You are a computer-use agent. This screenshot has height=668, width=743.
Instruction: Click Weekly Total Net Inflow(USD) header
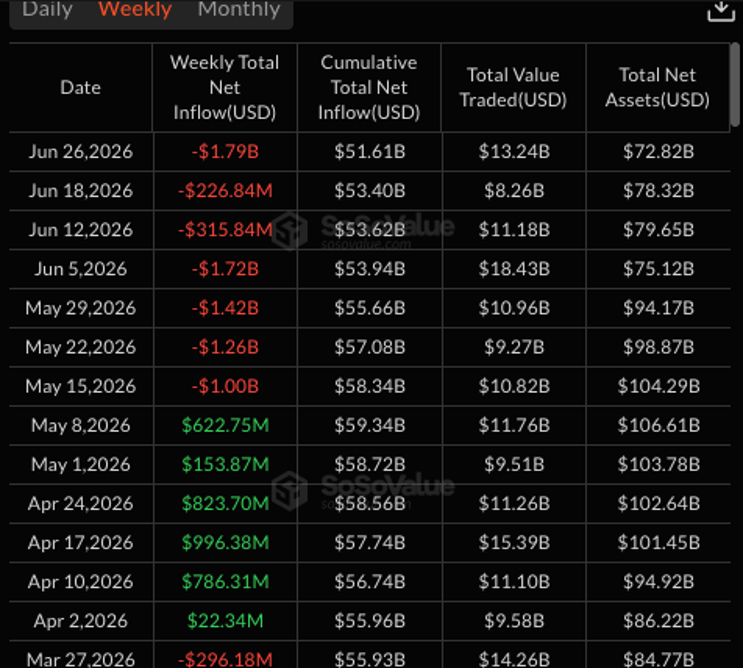tap(225, 88)
